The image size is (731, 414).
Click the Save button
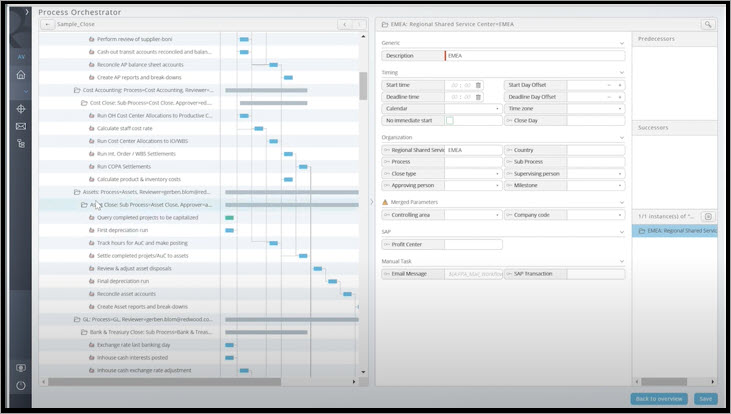[705, 399]
